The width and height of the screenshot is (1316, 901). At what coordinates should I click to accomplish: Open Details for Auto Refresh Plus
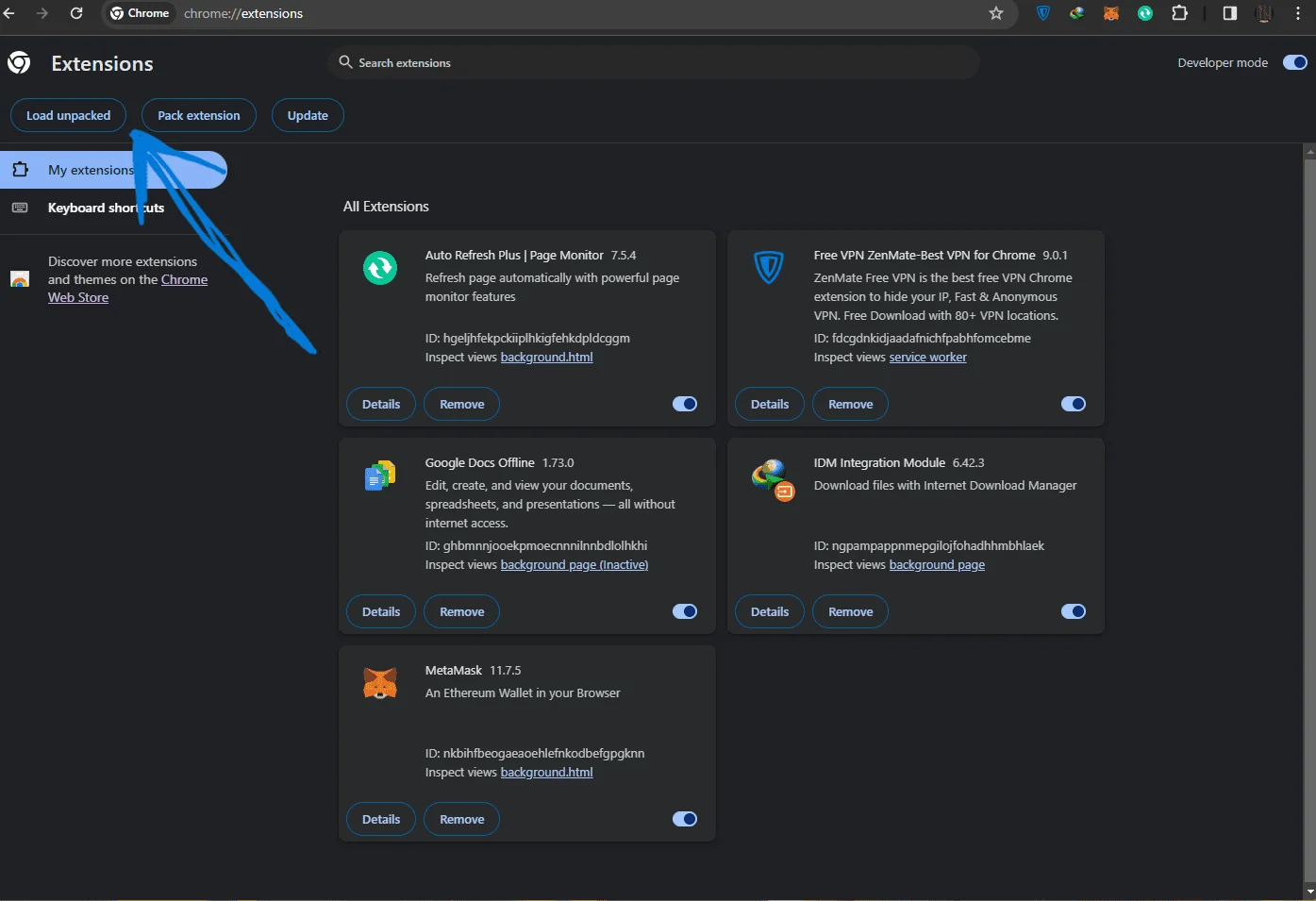(x=381, y=404)
